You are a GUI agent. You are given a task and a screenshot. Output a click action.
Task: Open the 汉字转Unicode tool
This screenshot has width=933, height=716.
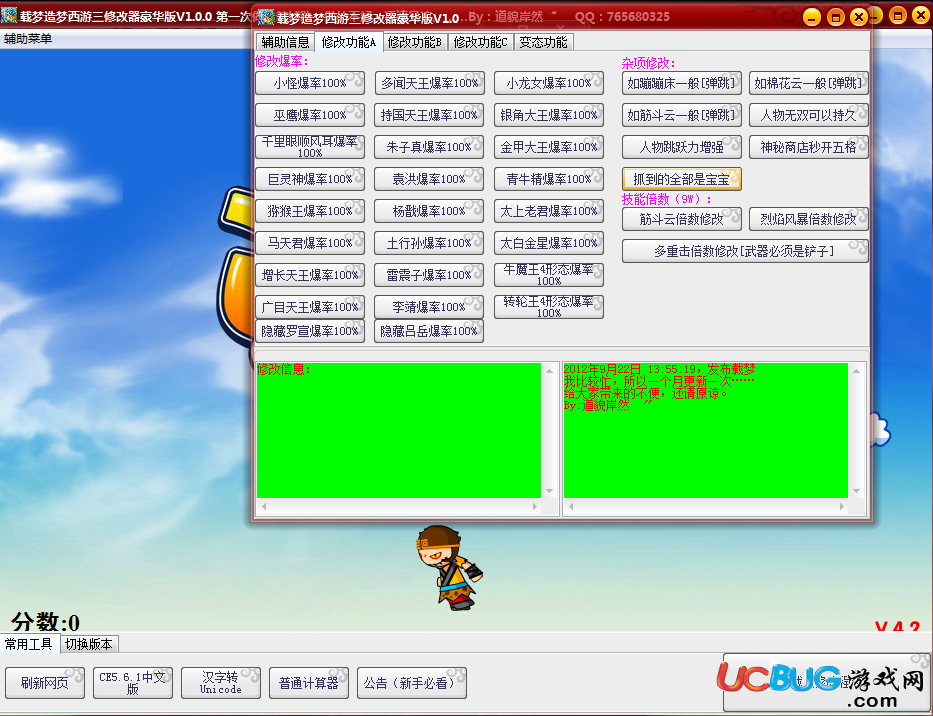pos(221,683)
